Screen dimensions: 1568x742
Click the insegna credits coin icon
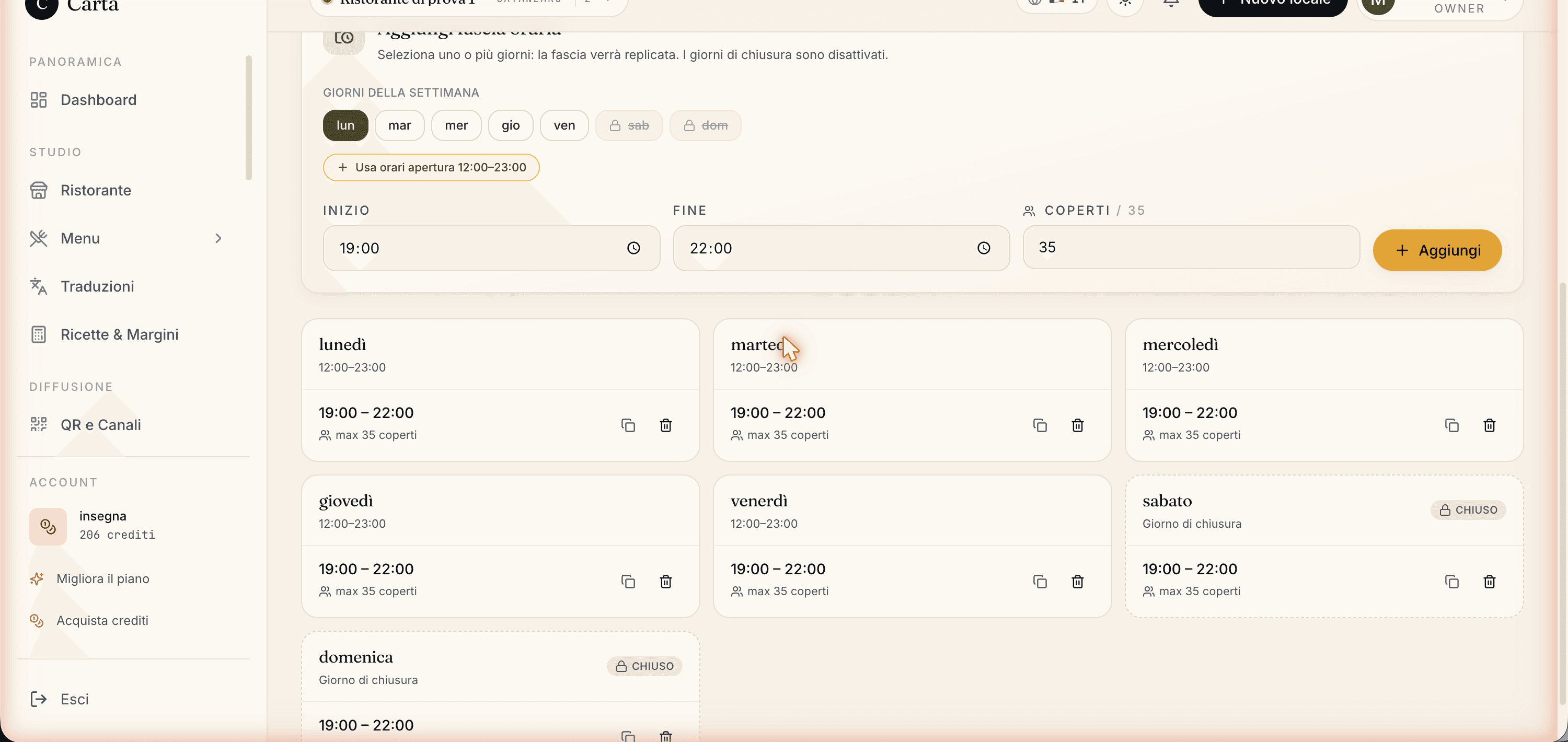[x=48, y=527]
